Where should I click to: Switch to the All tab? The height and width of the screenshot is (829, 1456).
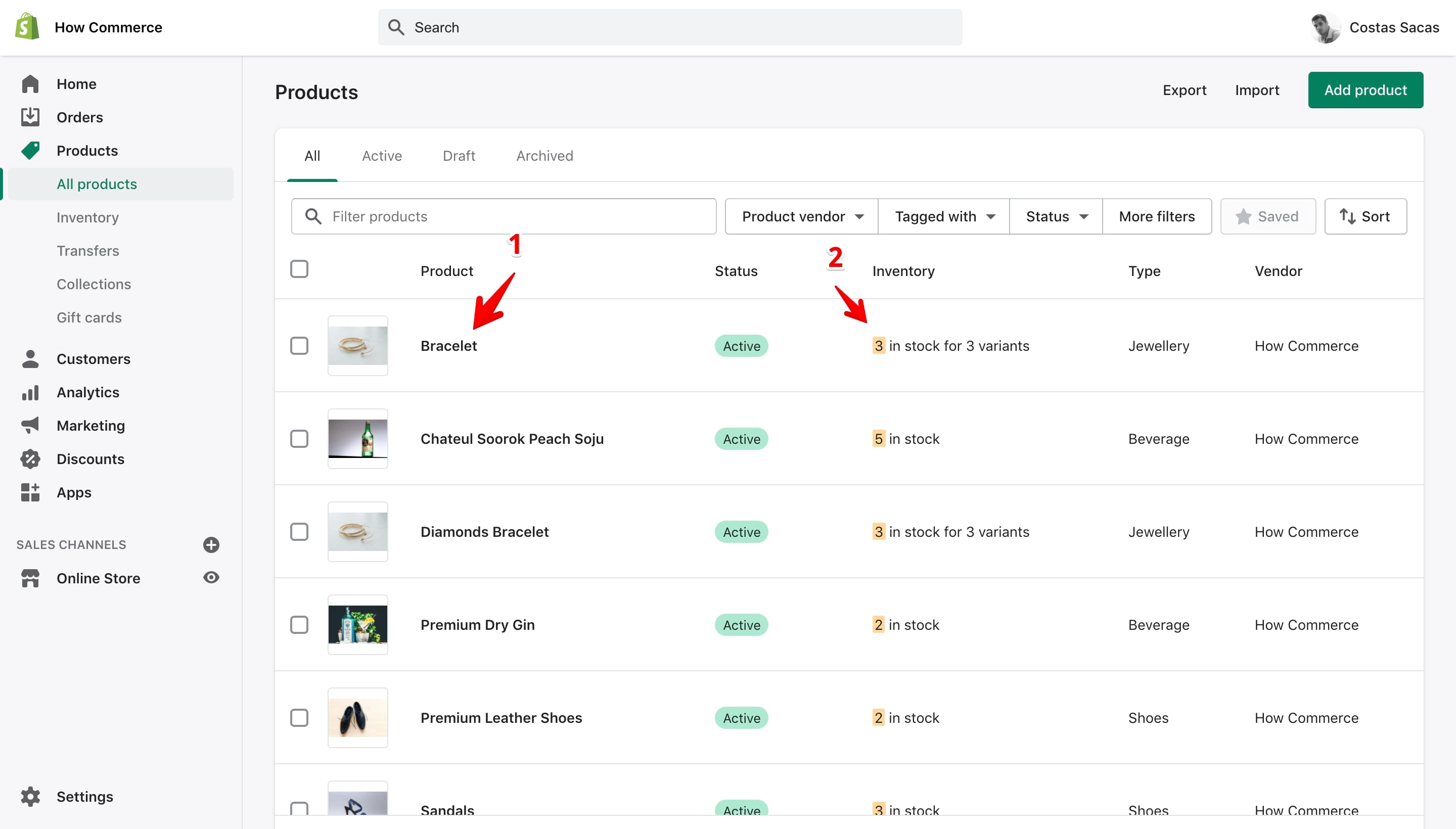(x=312, y=156)
